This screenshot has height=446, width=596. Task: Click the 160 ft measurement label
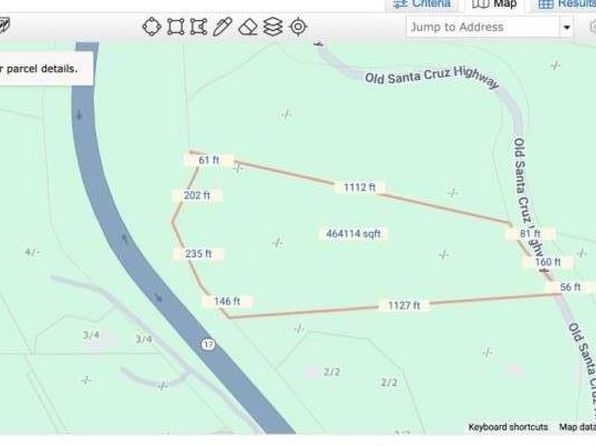pyautogui.click(x=548, y=262)
